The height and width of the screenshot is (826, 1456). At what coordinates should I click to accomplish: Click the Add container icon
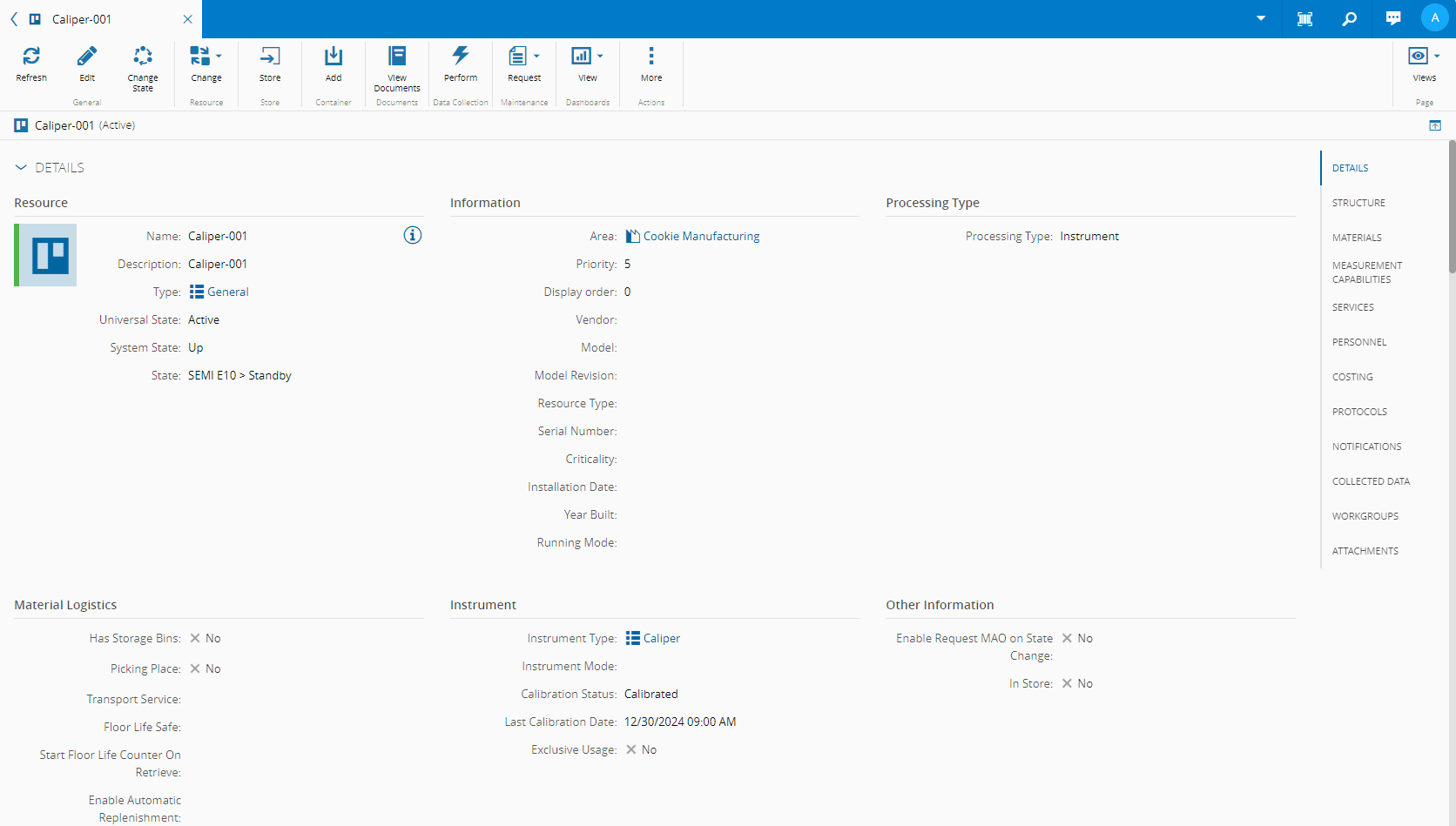pyautogui.click(x=334, y=57)
